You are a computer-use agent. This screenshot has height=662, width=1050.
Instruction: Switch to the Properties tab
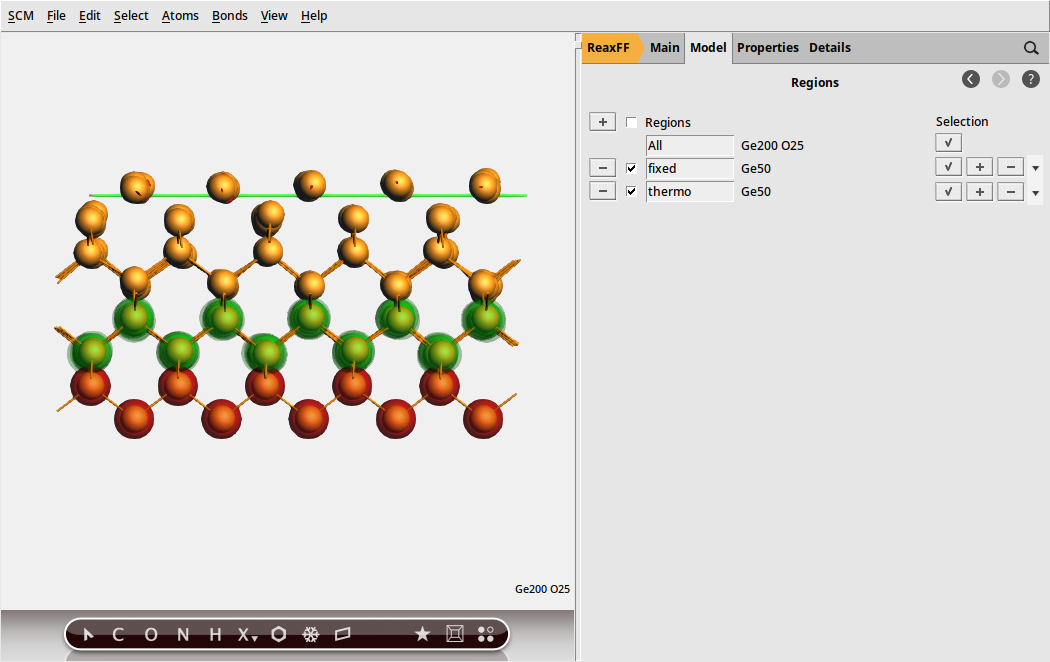767,48
